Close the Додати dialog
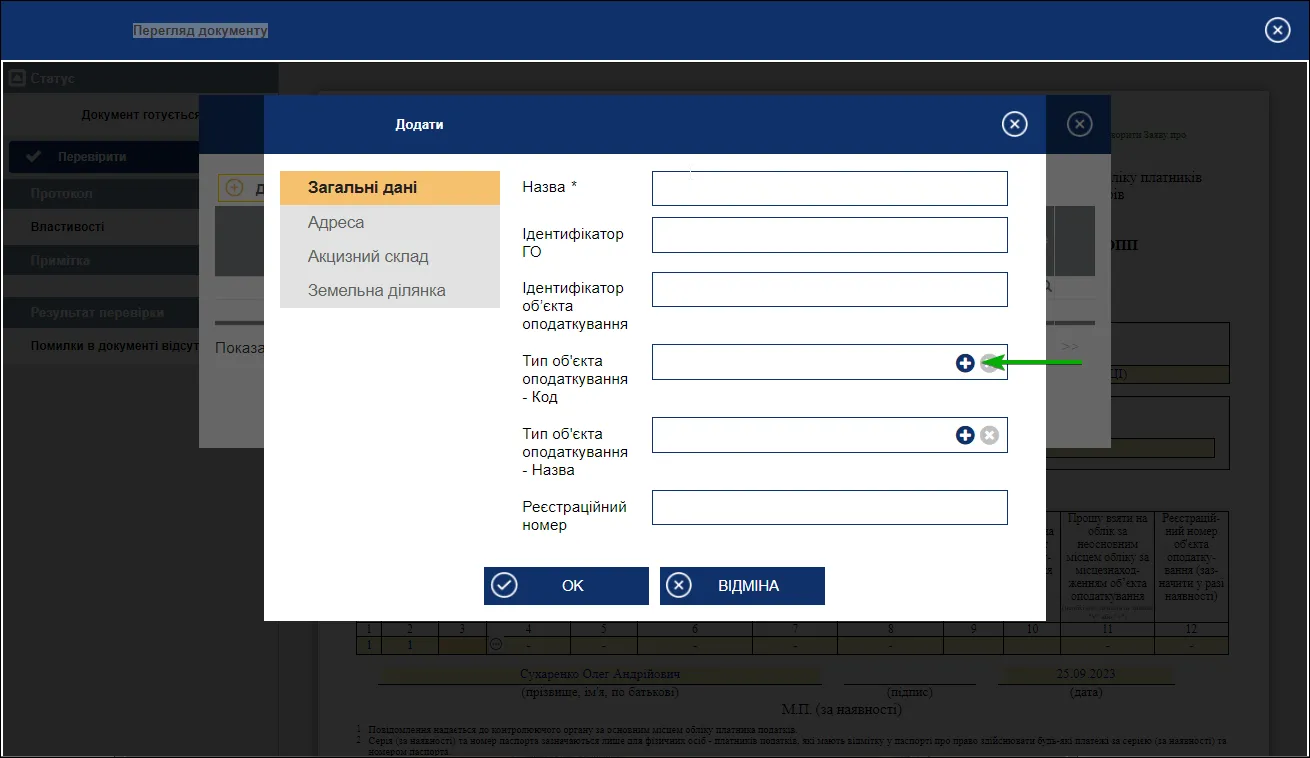This screenshot has height=758, width=1310. click(x=1014, y=124)
